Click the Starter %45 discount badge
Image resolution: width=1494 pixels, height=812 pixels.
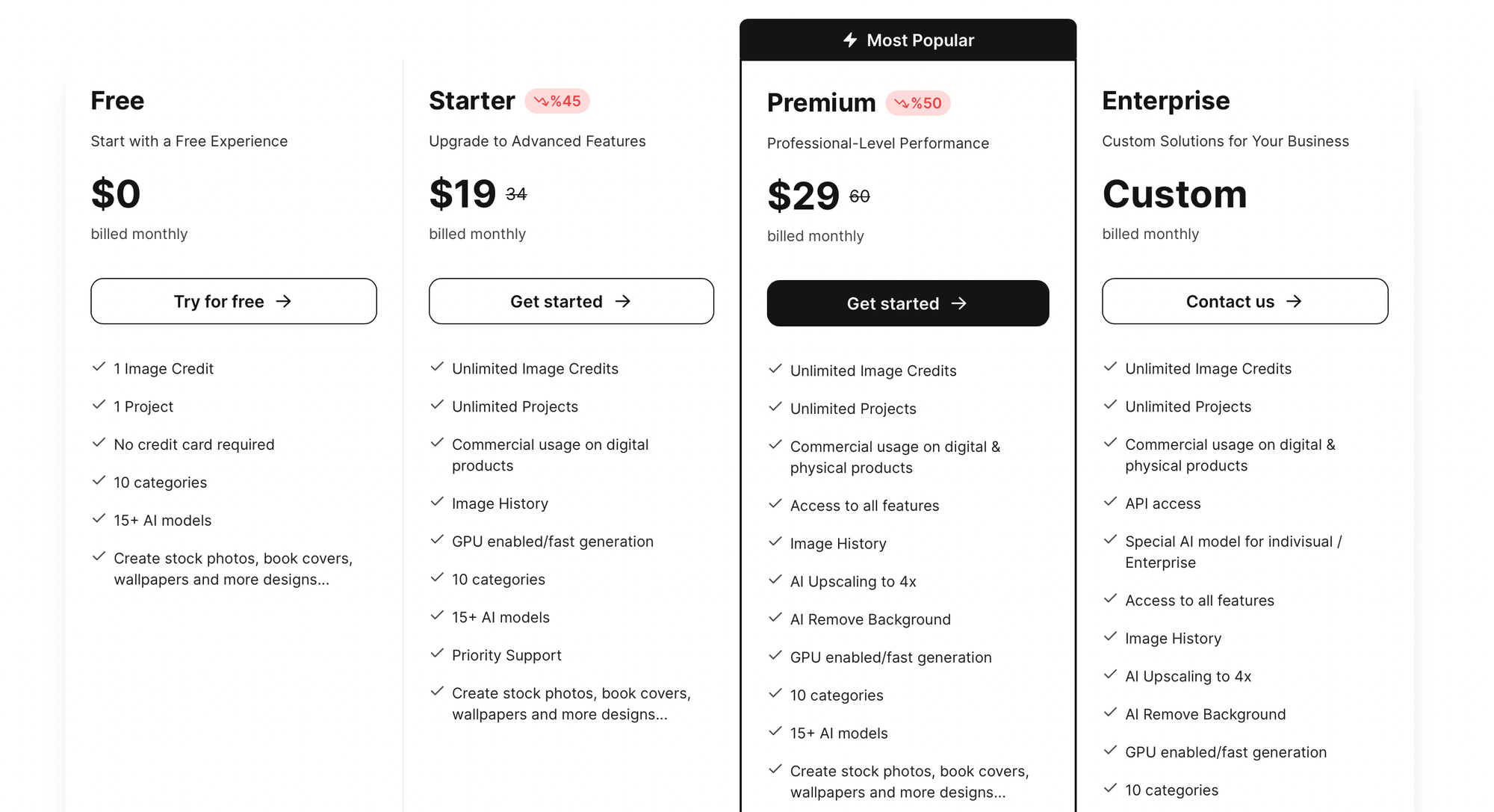coord(557,101)
